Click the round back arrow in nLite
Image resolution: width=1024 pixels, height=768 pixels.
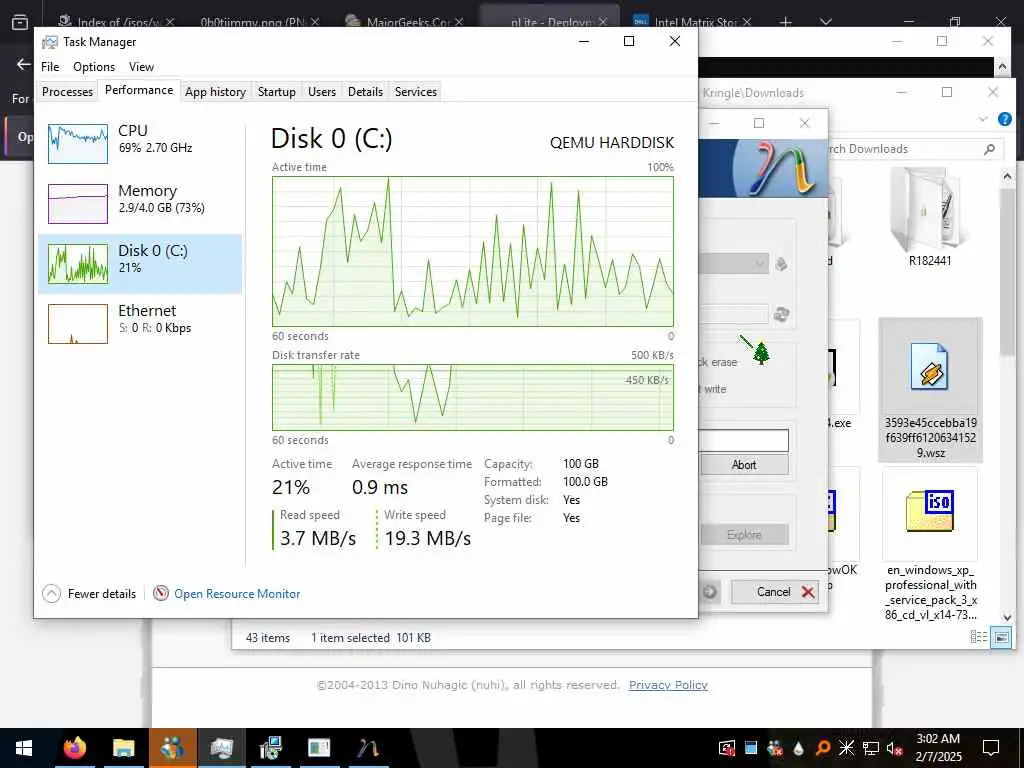point(710,592)
